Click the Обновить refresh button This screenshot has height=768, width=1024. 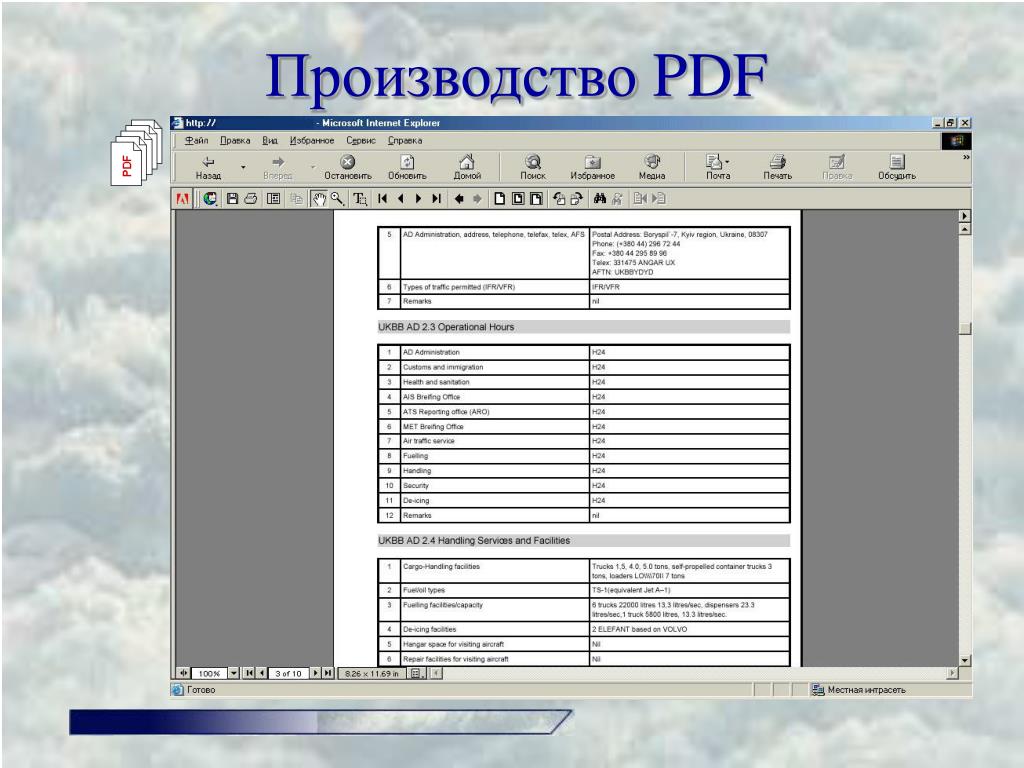[x=407, y=167]
